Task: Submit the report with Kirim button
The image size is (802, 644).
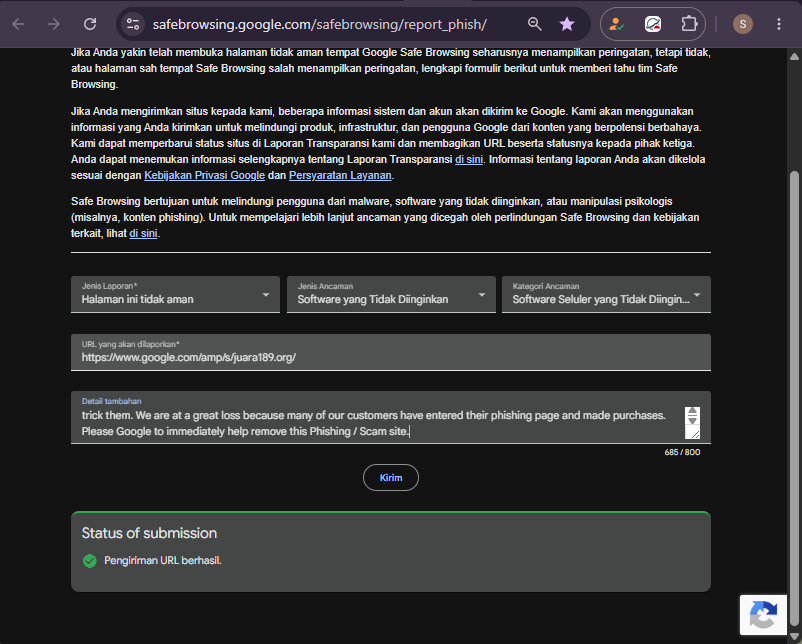Action: [391, 478]
